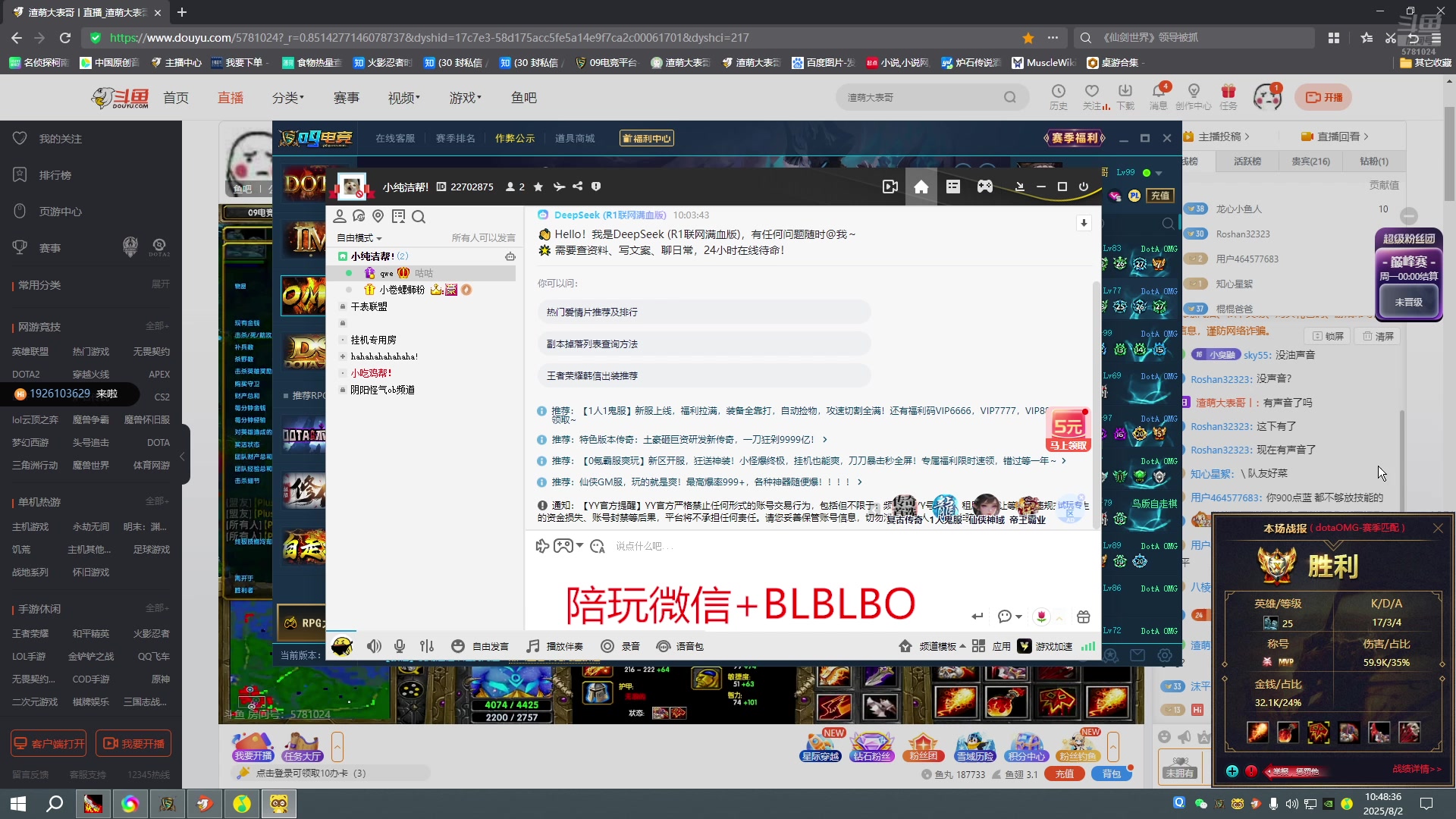
Task: Start 录音 recording in YY
Action: click(x=620, y=646)
